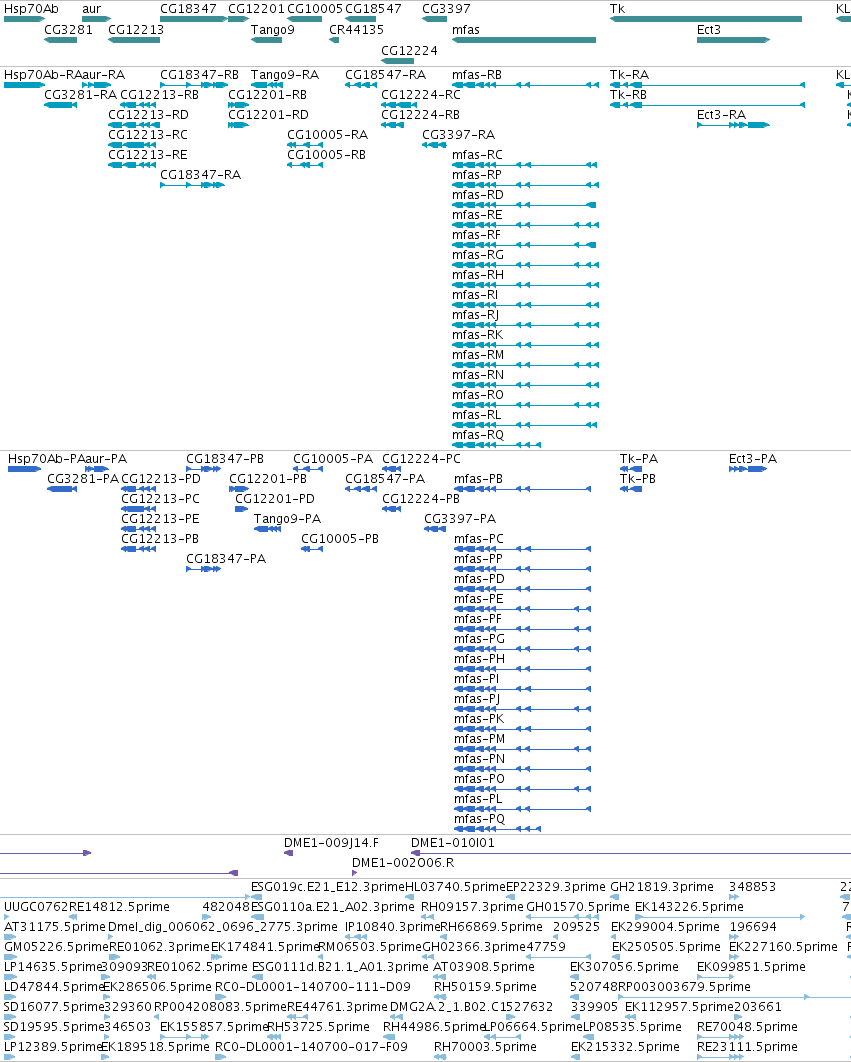Screen dimensions: 851x1062
Task: Click the DME1-002O06.R clone label
Action: point(403,863)
